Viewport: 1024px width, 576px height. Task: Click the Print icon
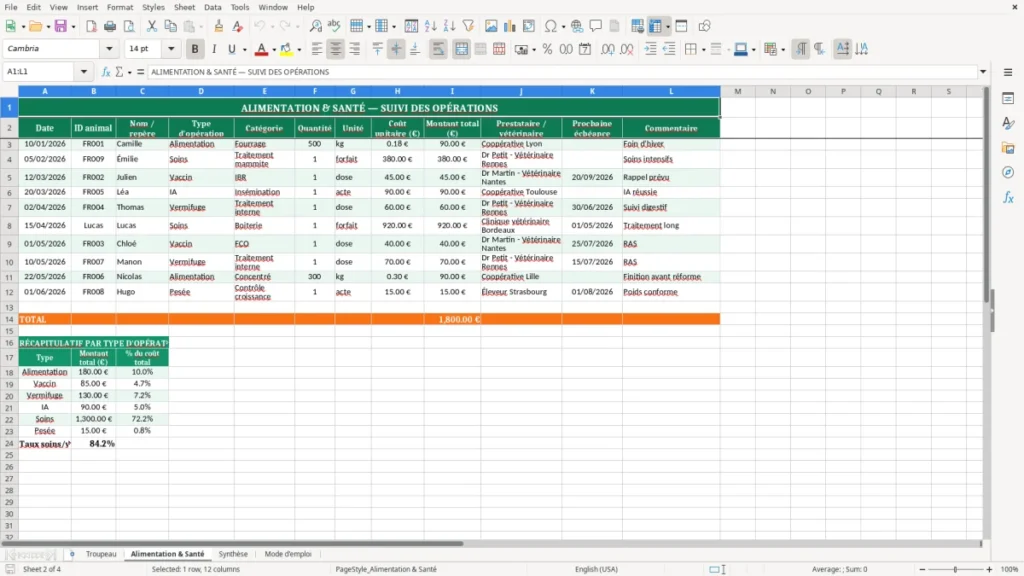[110, 26]
